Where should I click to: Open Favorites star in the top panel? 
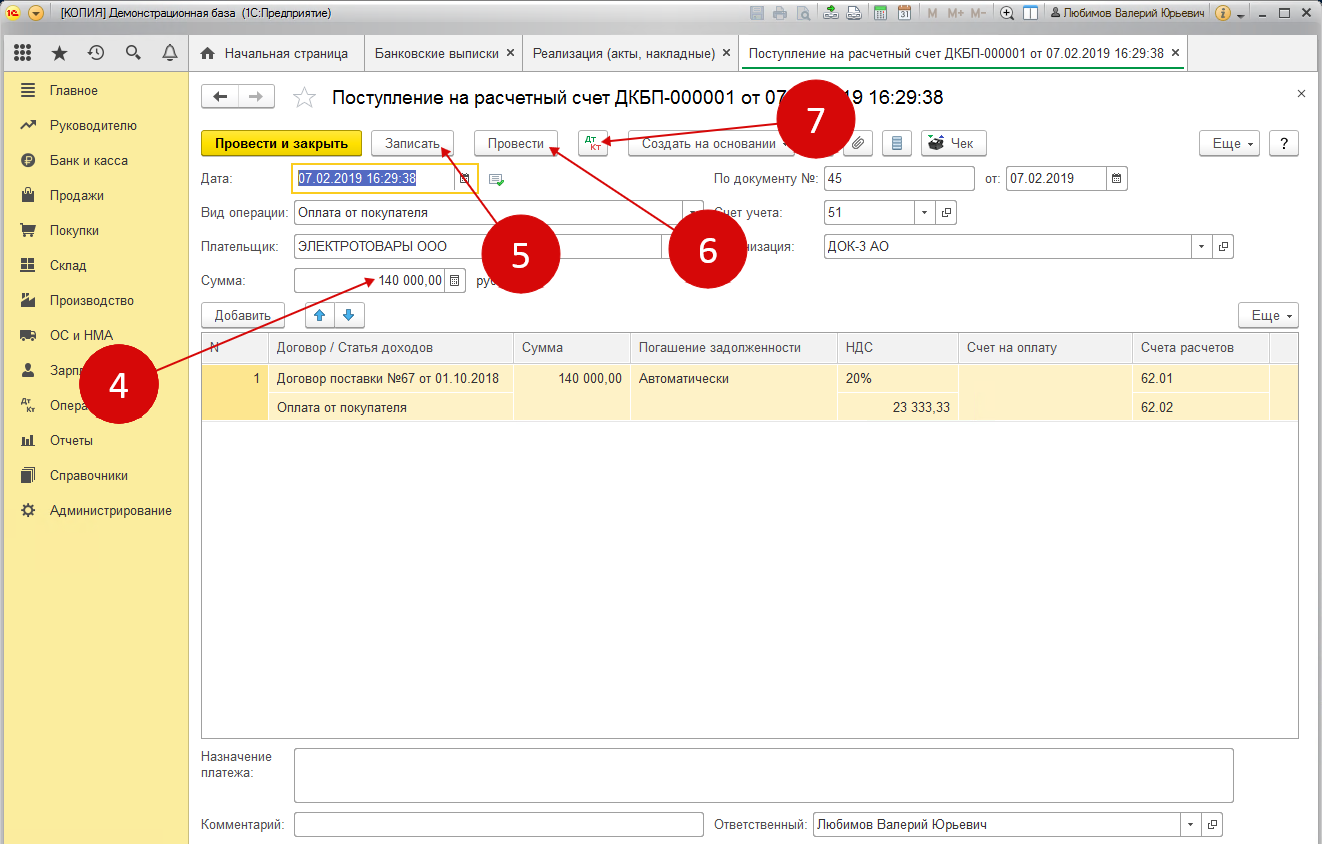coord(59,53)
